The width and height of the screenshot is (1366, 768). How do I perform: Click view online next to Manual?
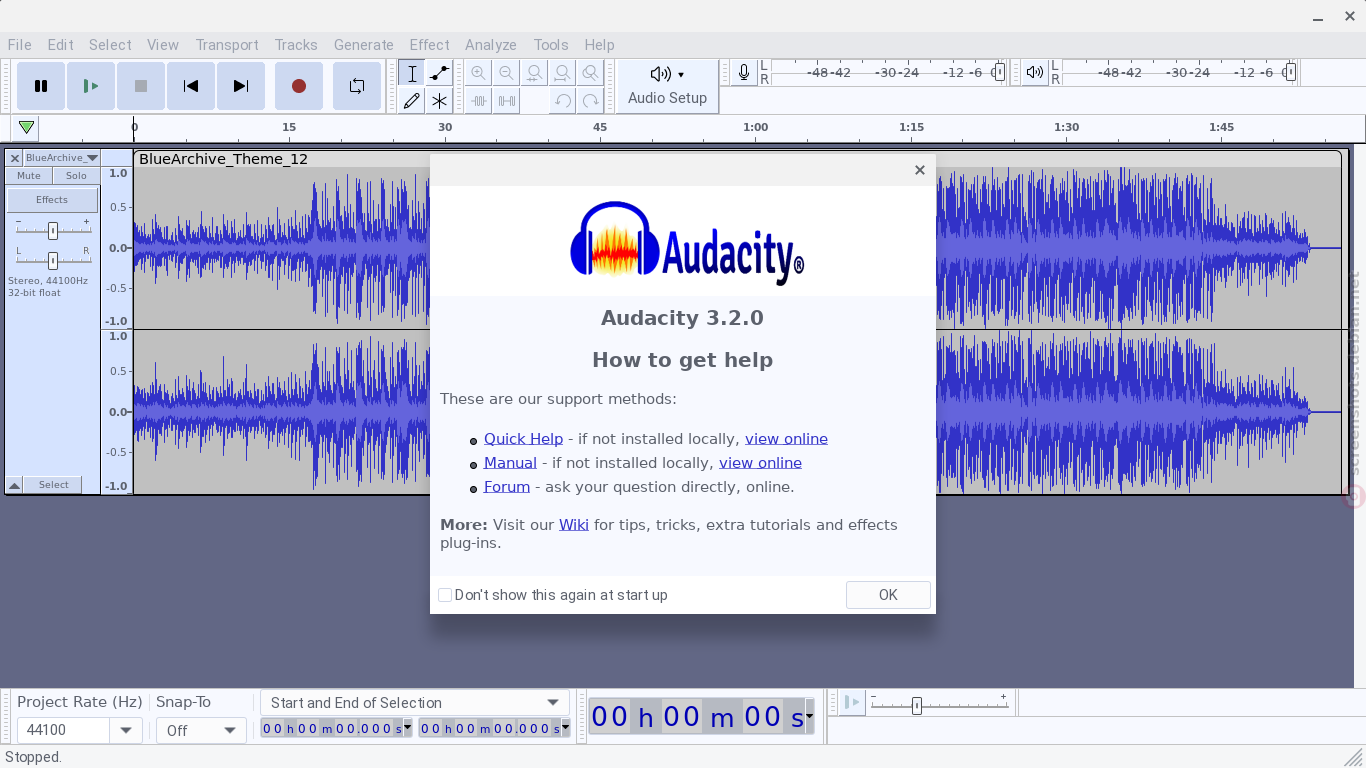click(x=760, y=463)
